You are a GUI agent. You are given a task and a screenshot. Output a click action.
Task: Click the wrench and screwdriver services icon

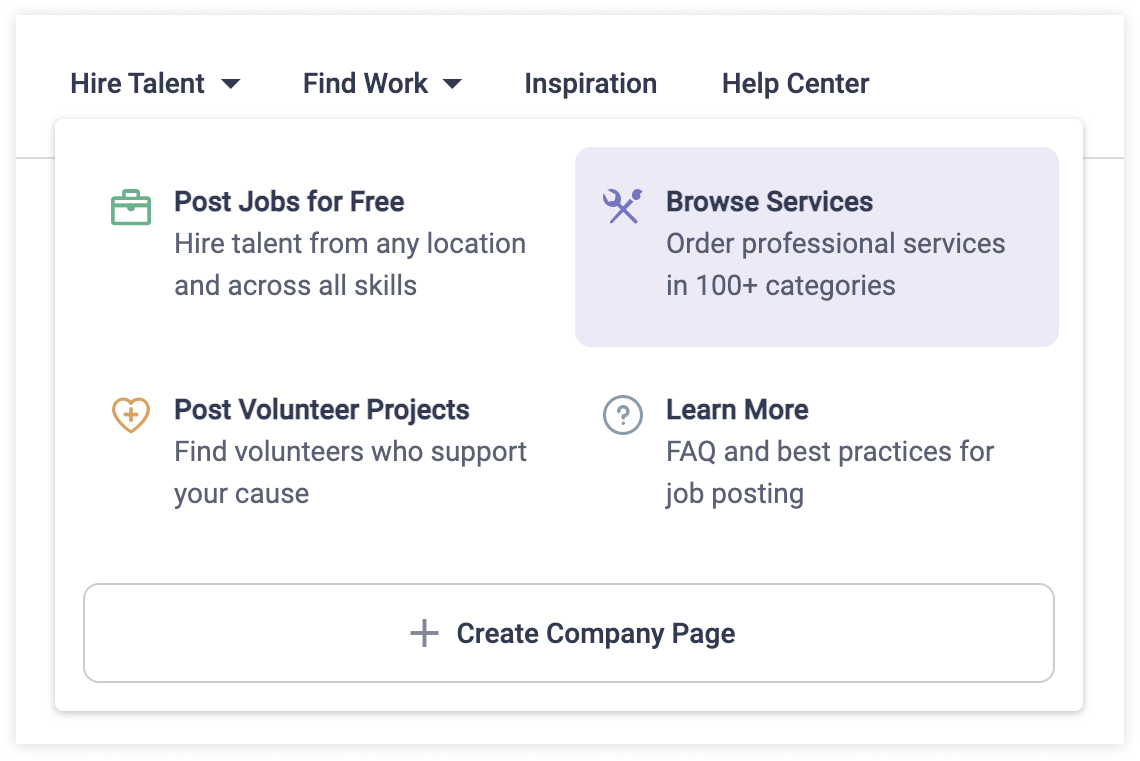(622, 206)
